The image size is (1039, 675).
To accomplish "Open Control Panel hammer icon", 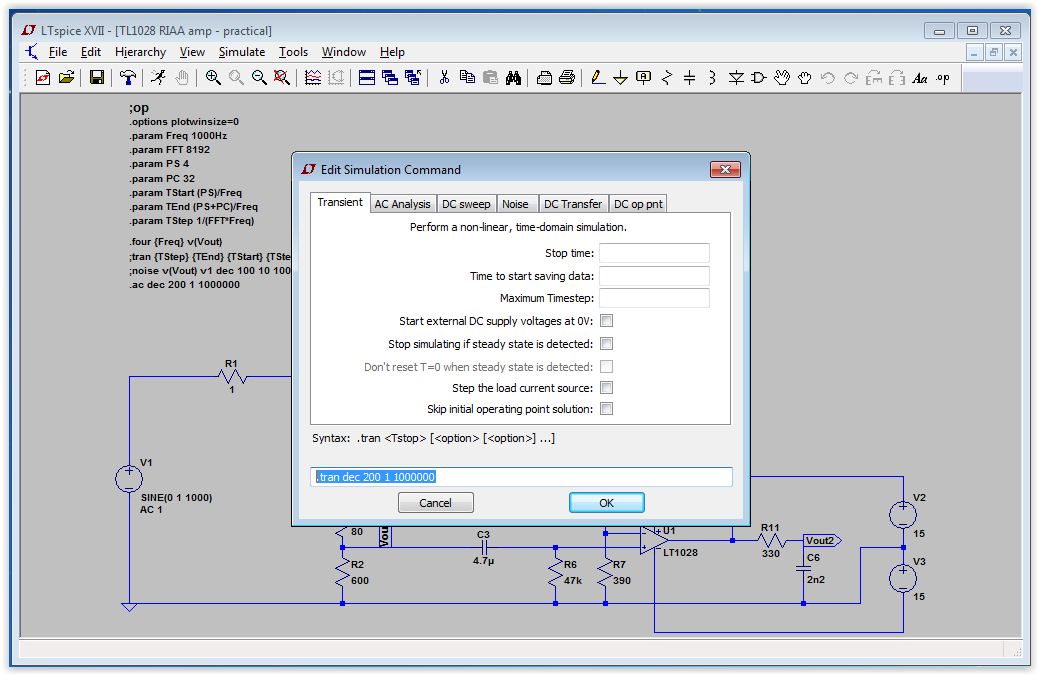I will (128, 78).
